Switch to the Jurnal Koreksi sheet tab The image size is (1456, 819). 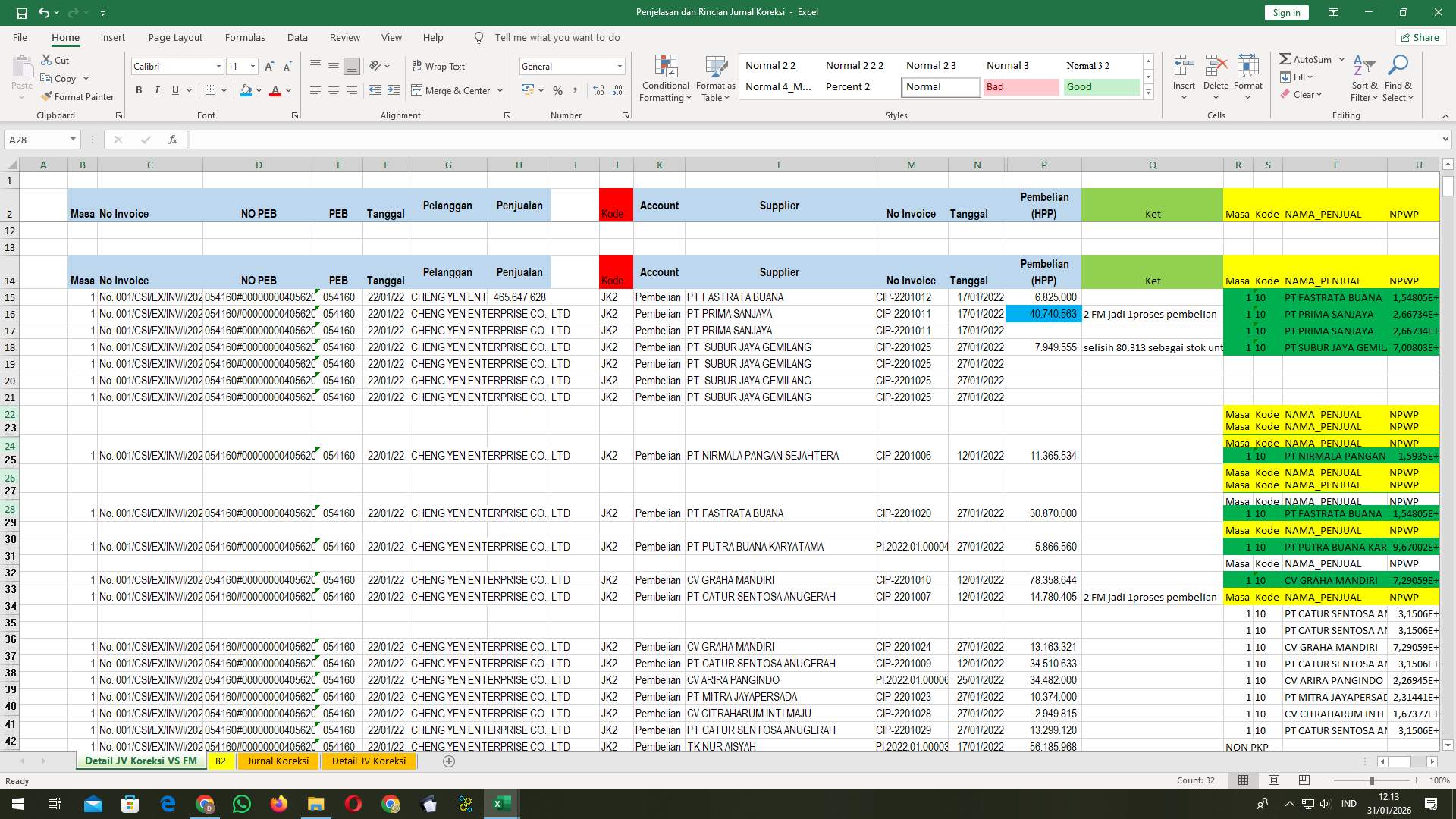pos(278,761)
